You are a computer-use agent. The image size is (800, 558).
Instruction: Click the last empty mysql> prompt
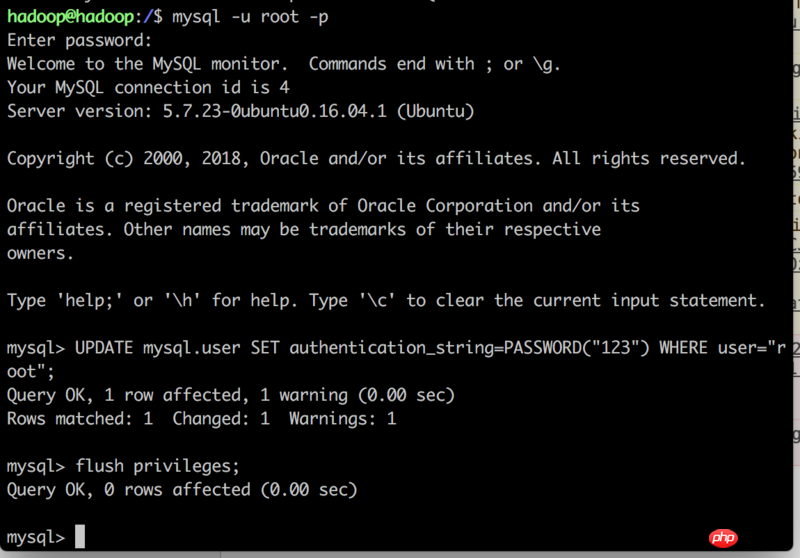click(x=36, y=537)
